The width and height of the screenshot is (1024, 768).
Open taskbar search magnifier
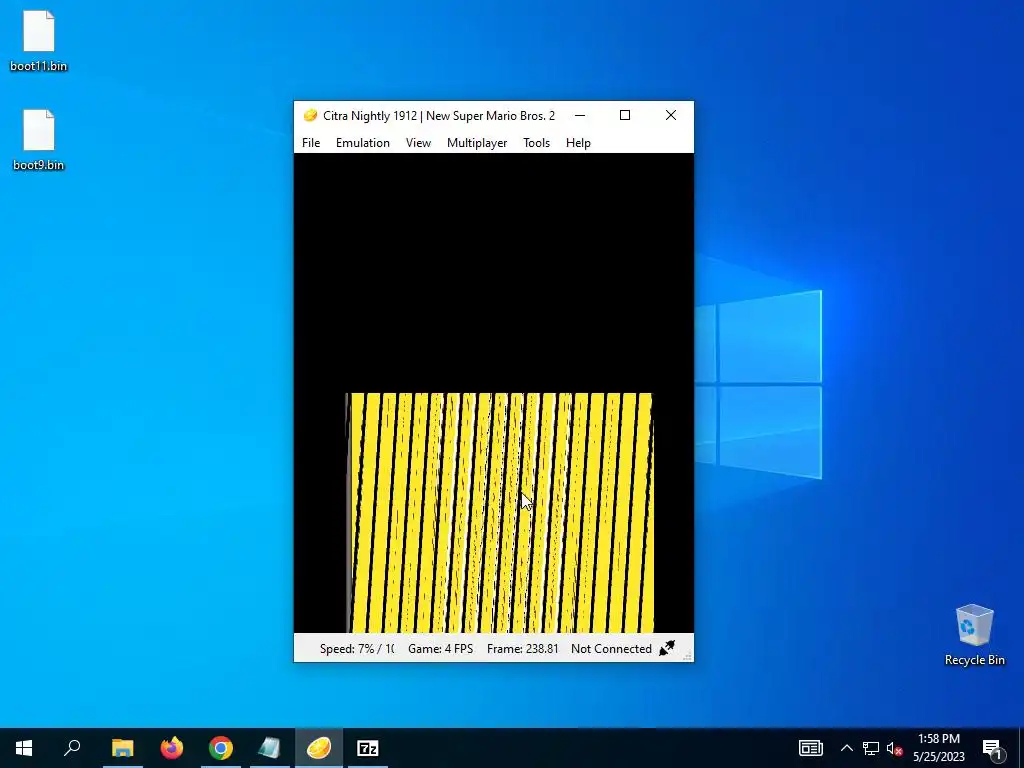(72, 748)
